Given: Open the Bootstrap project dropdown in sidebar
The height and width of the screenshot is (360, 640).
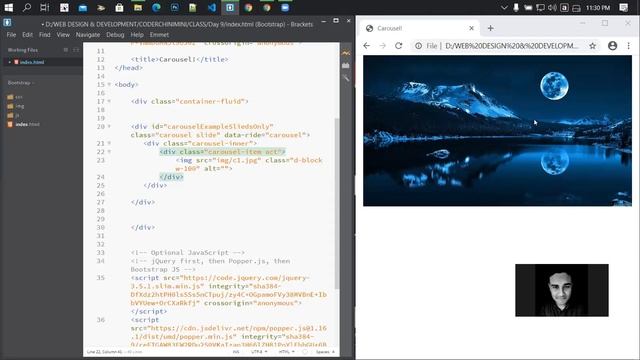Looking at the screenshot, I should (21, 83).
